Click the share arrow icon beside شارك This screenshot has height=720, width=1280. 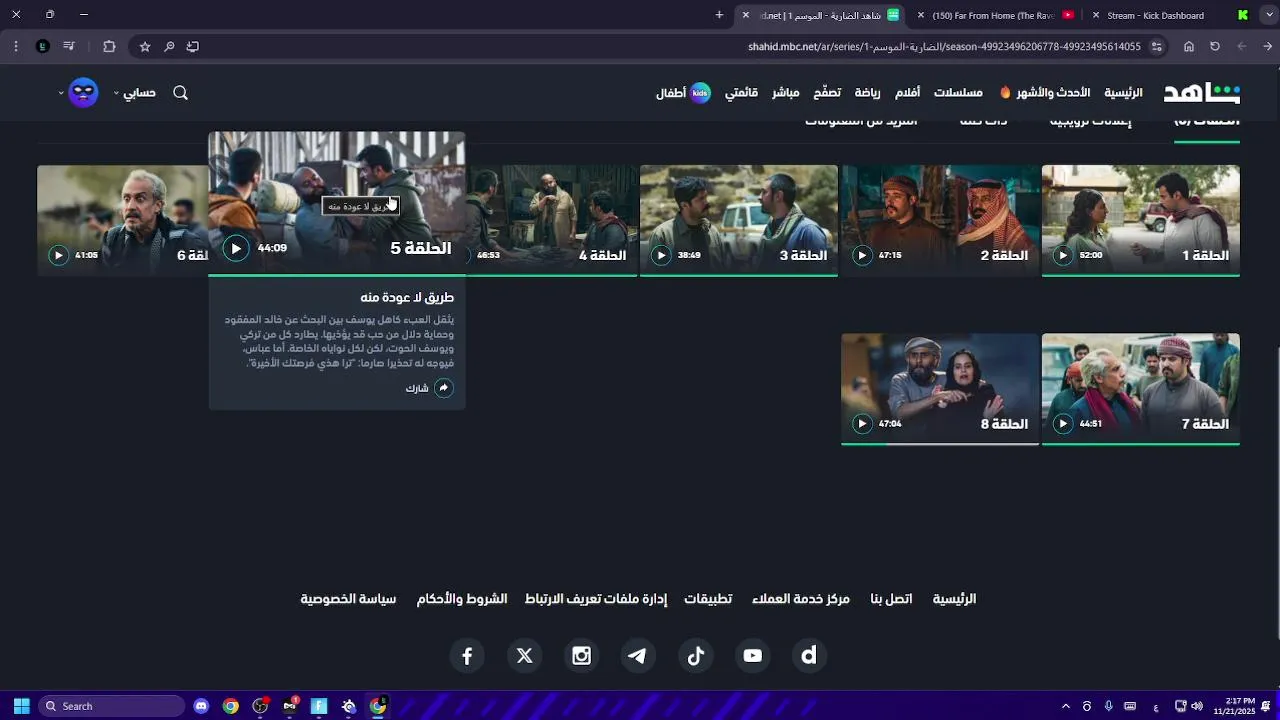[x=444, y=388]
